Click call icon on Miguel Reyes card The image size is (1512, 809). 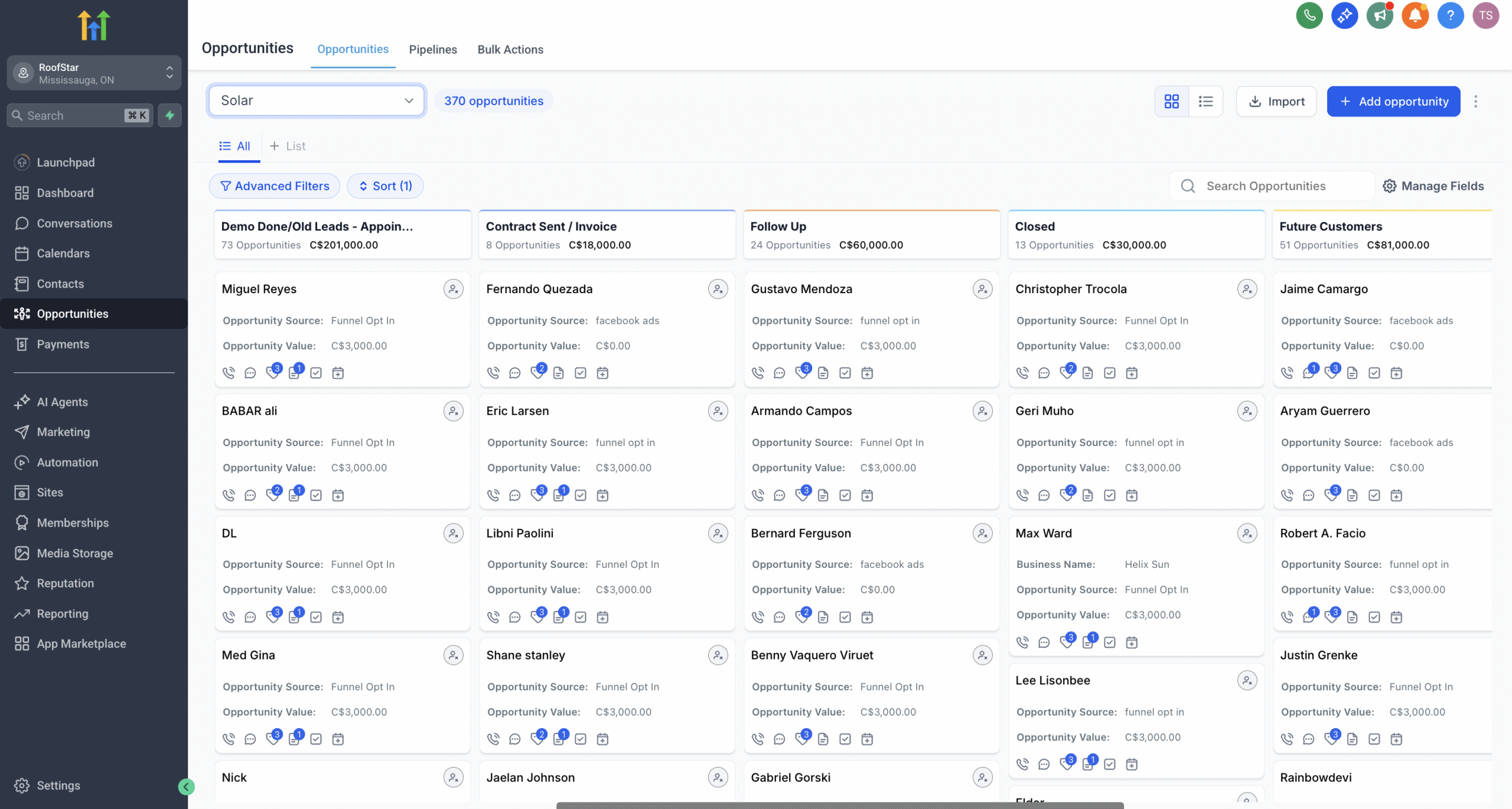pos(229,373)
